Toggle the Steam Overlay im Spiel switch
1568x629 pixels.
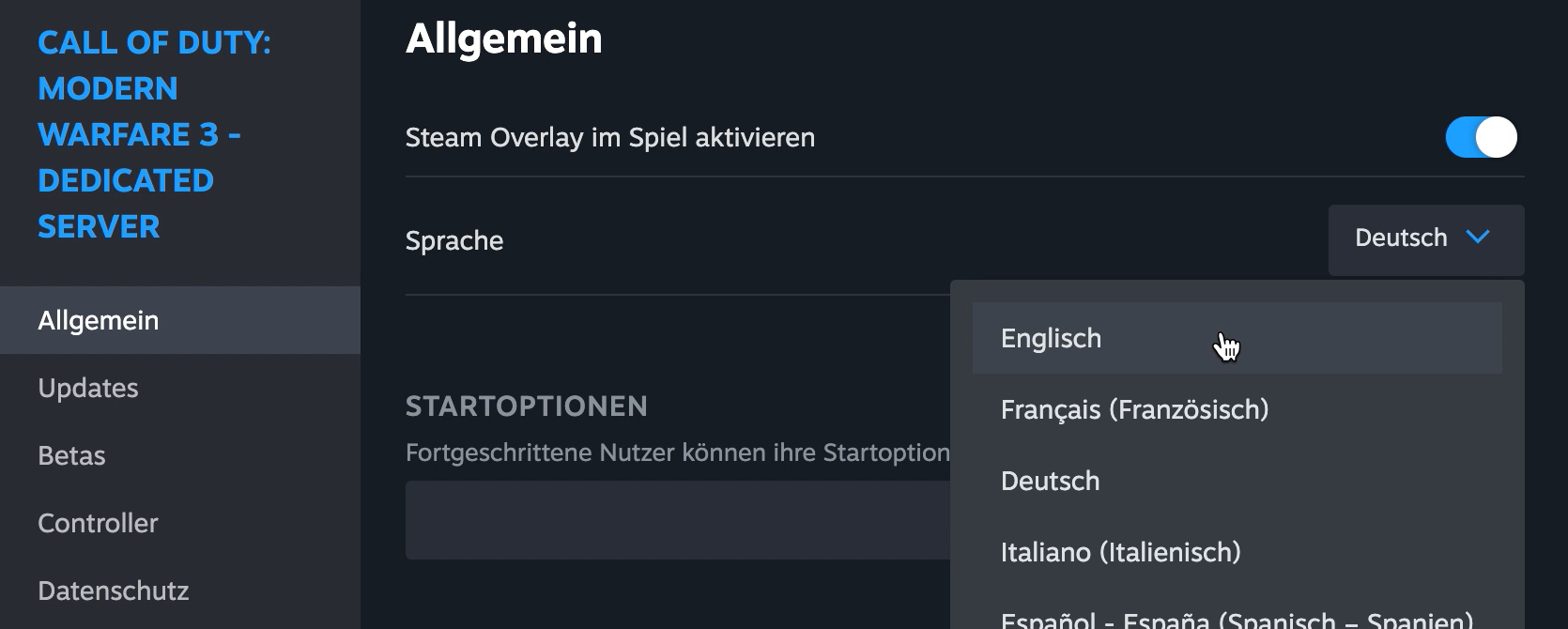pyautogui.click(x=1481, y=138)
